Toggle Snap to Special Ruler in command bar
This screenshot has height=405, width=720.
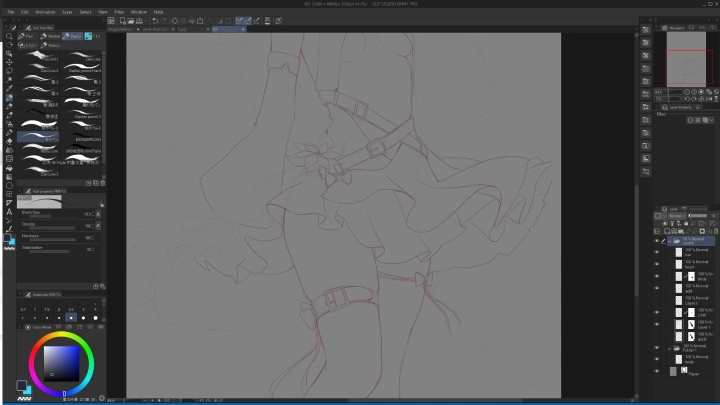(x=248, y=21)
